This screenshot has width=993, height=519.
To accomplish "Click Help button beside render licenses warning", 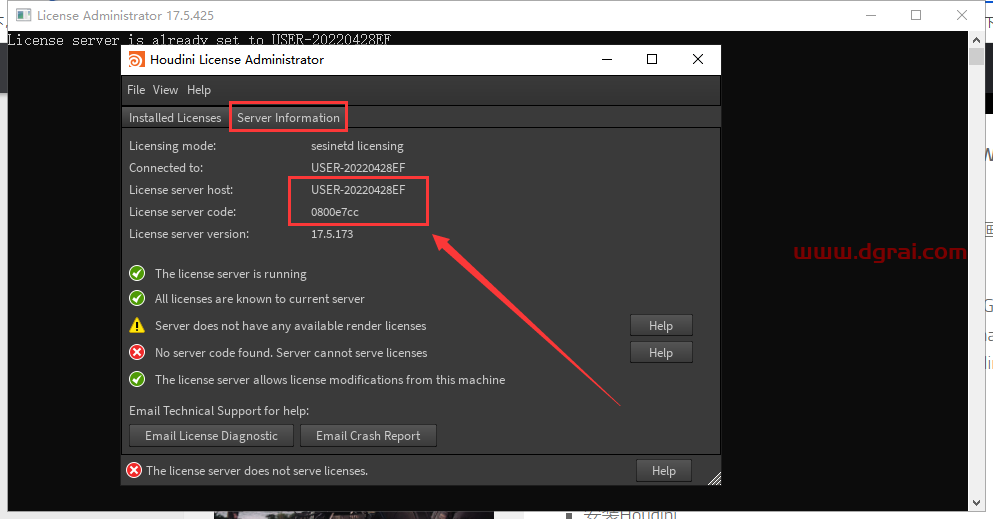I will (x=661, y=325).
